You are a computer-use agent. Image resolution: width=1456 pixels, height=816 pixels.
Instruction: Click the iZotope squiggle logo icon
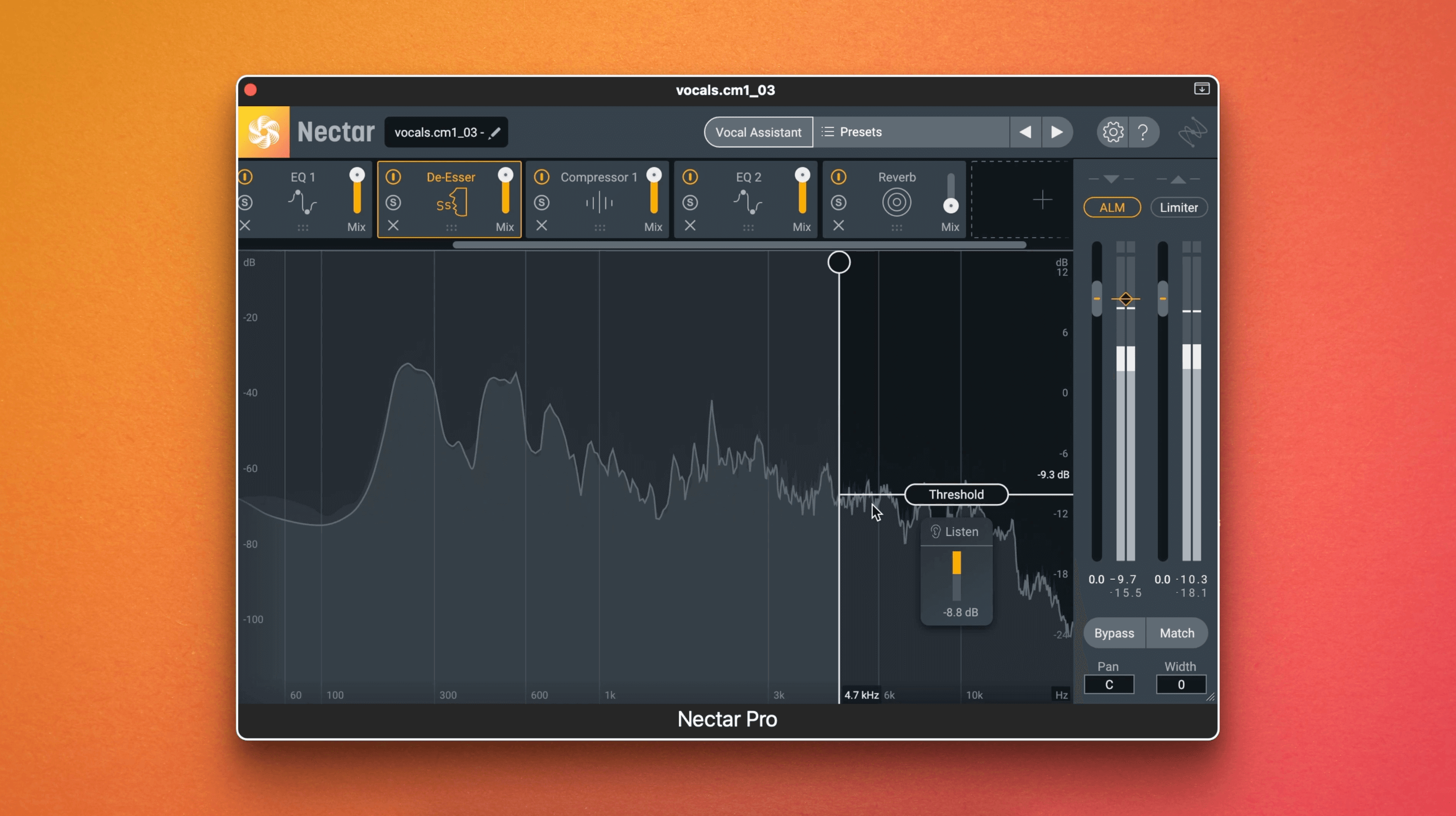pos(1192,132)
